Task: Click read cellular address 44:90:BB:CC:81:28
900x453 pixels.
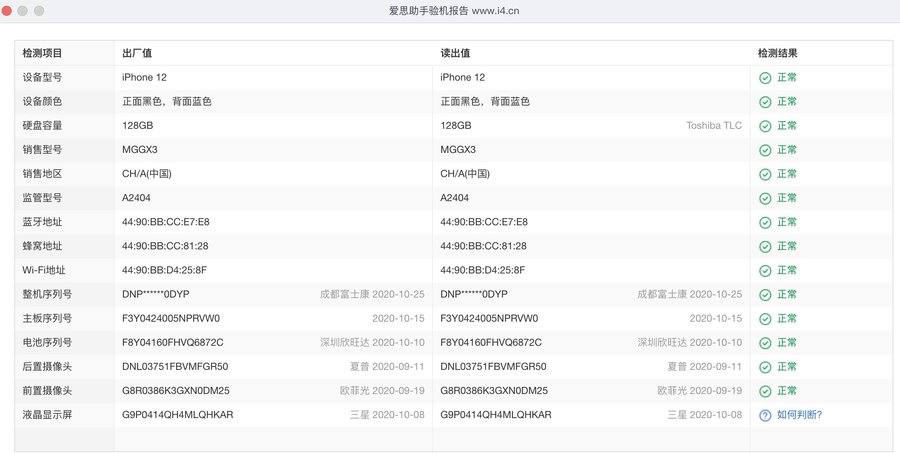Action: [483, 246]
